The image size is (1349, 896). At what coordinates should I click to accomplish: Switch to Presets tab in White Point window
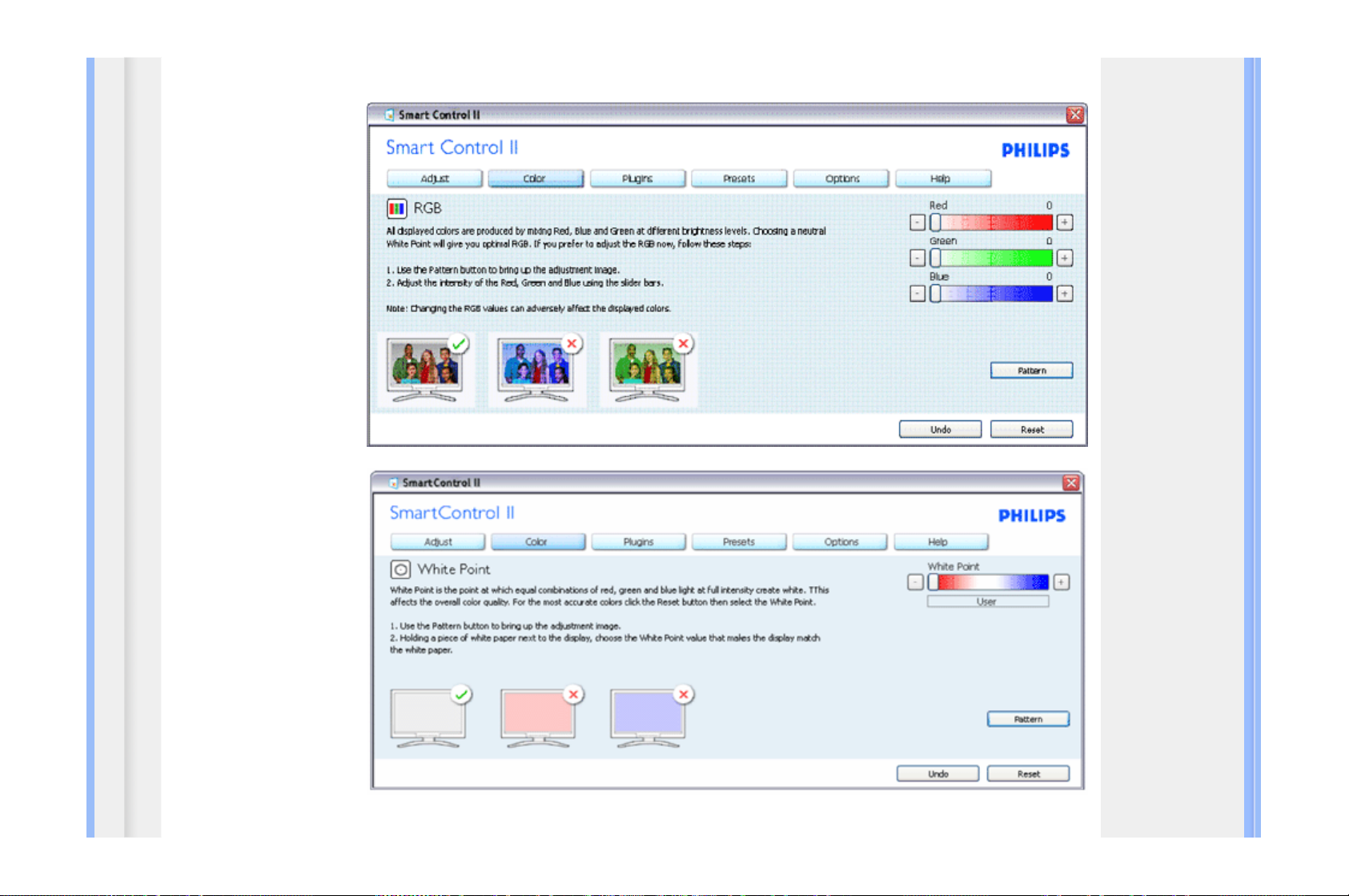click(x=738, y=542)
